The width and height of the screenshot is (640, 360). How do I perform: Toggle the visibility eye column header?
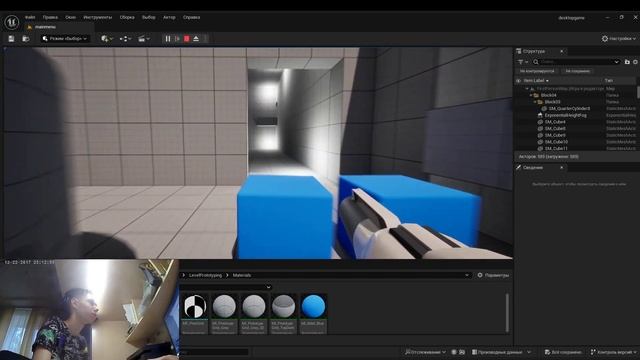point(518,81)
